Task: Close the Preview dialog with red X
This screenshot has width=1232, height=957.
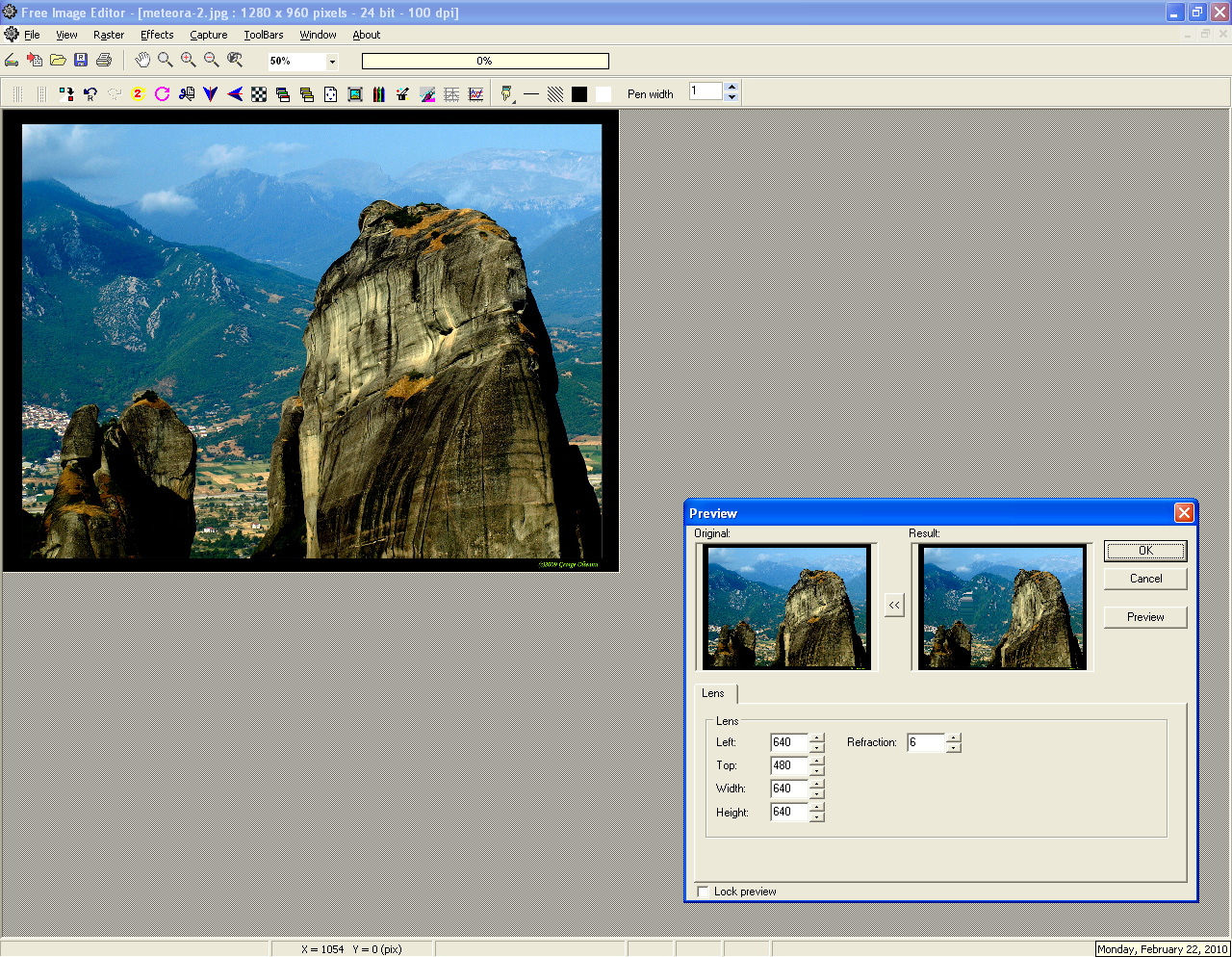Action: click(1184, 513)
